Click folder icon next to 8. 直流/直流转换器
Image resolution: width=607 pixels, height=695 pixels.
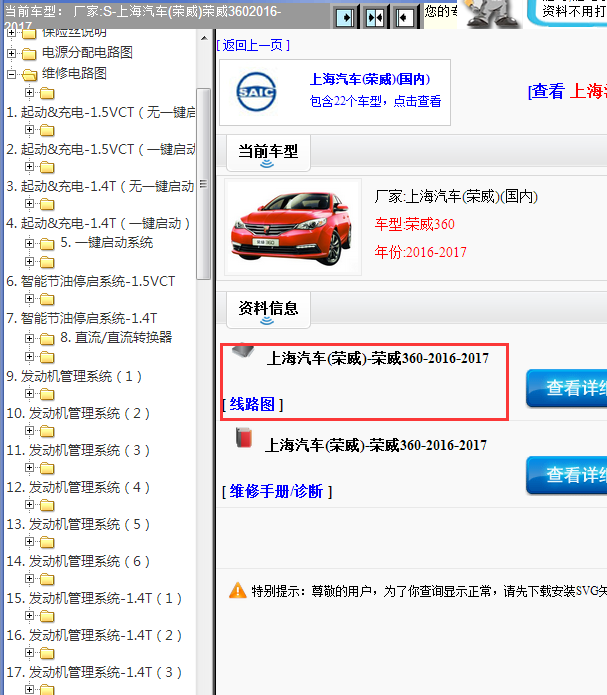(47, 339)
